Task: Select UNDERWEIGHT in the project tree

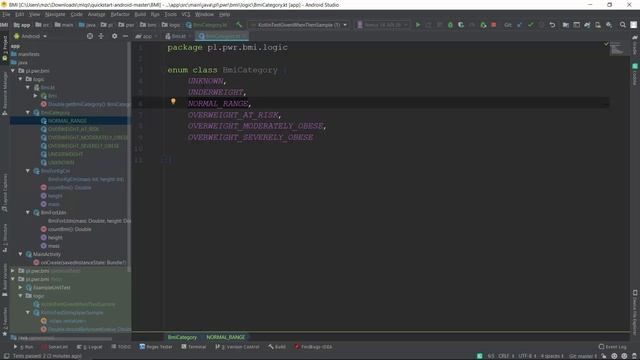Action: click(x=65, y=154)
